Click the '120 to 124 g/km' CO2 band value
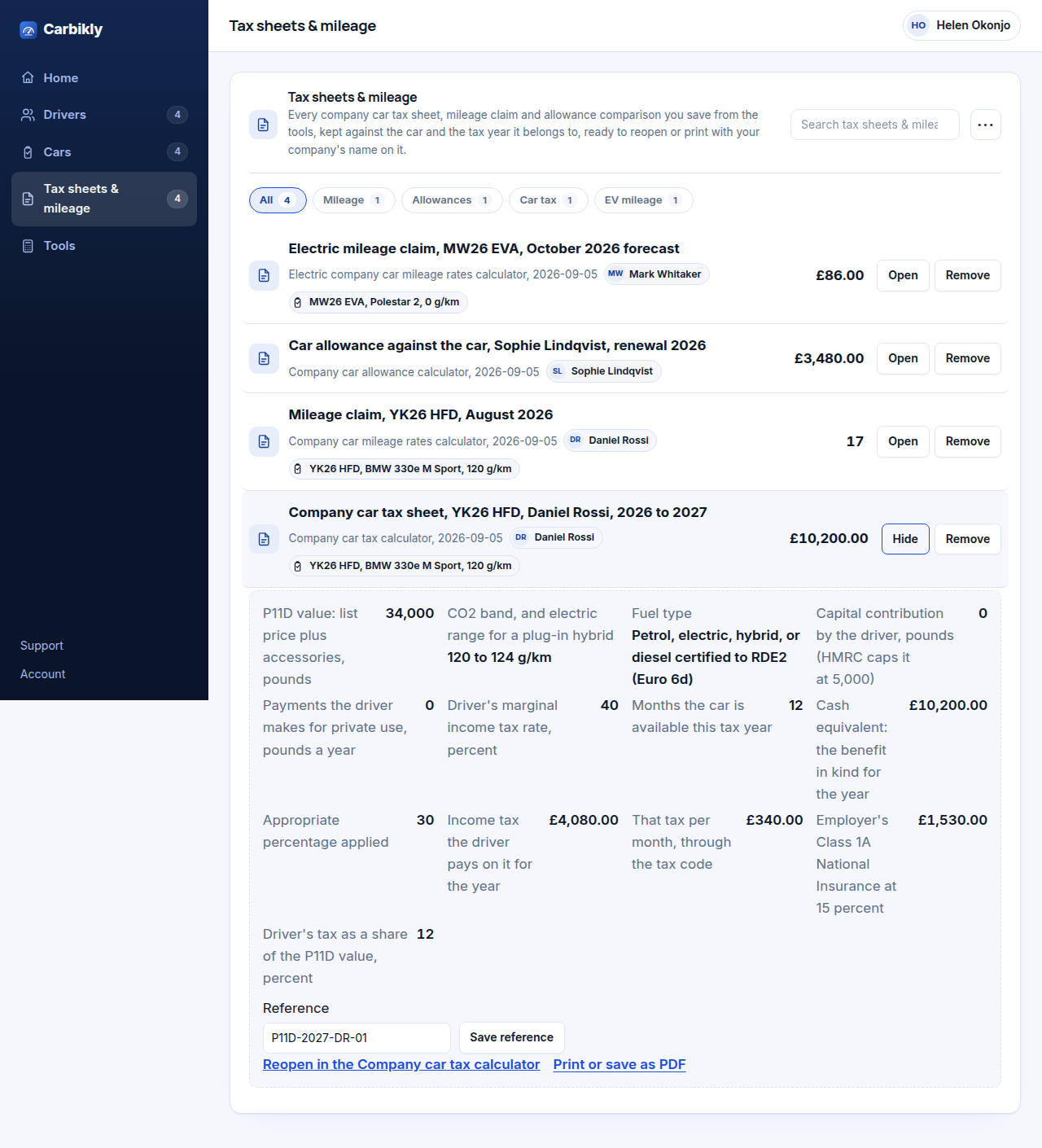Image resolution: width=1042 pixels, height=1148 pixels. pos(499,657)
